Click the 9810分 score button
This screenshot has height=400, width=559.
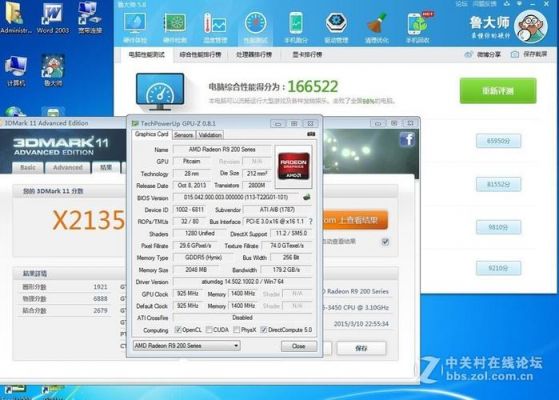(498, 227)
